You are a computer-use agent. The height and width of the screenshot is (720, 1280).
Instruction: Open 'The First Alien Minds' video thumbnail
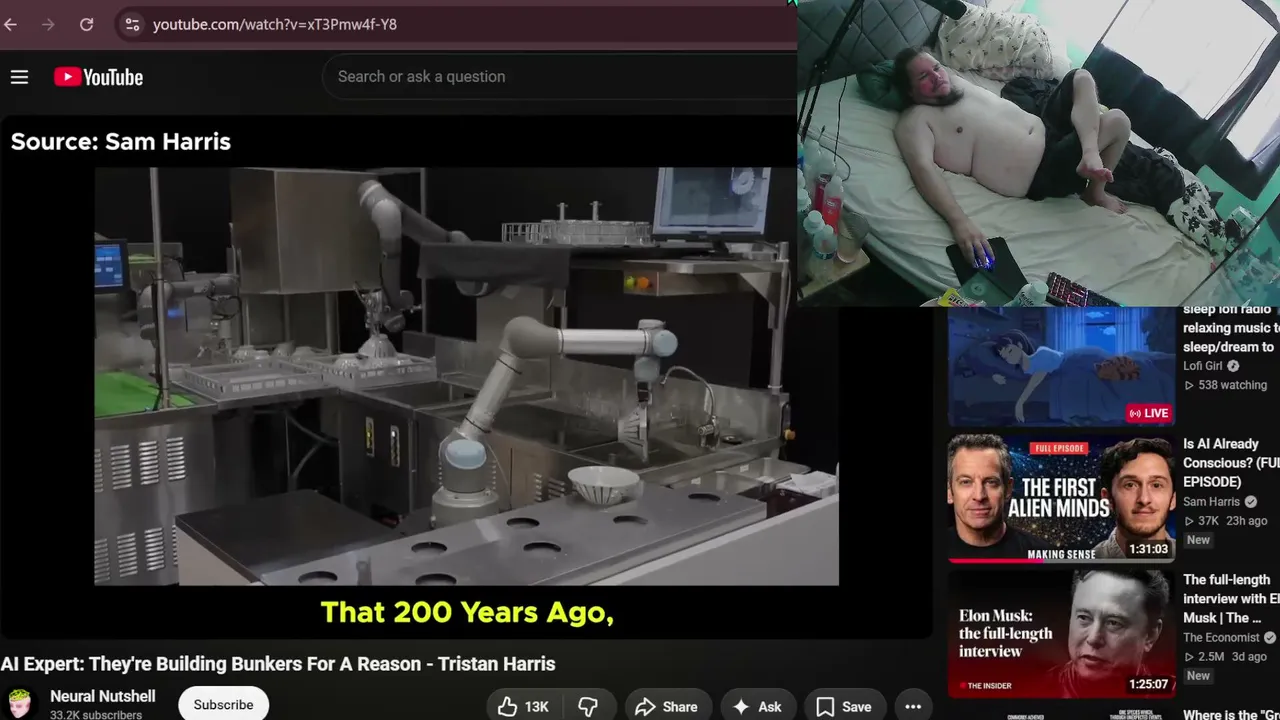coord(1061,498)
